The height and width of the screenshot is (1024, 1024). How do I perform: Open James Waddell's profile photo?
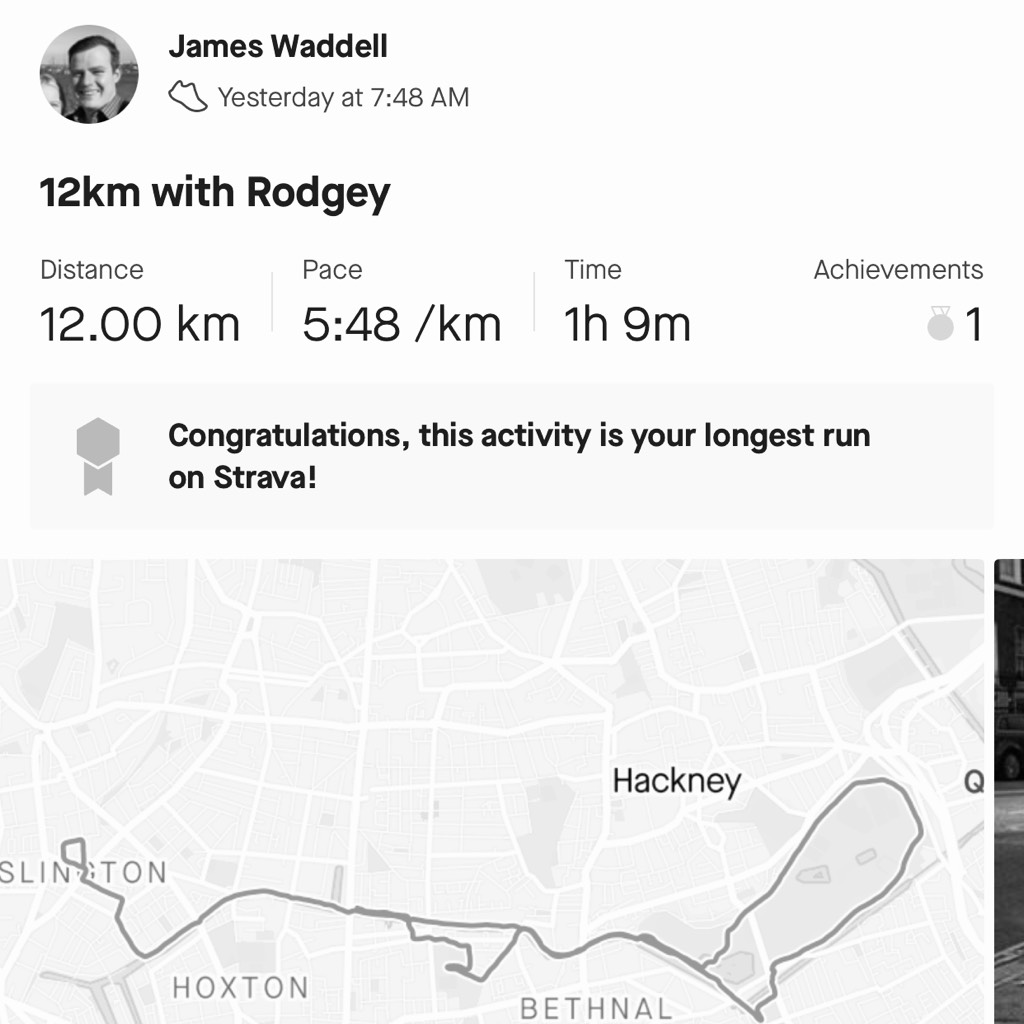tap(89, 74)
